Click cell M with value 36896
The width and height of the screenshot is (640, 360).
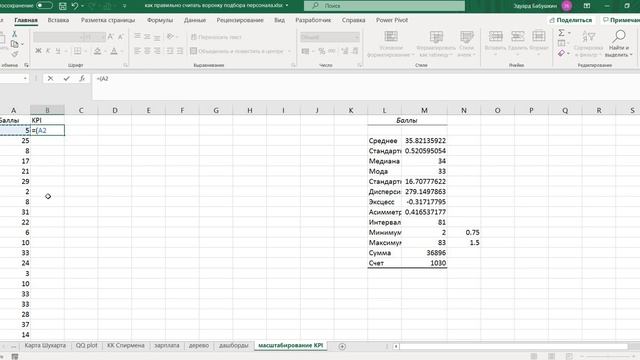(424, 253)
